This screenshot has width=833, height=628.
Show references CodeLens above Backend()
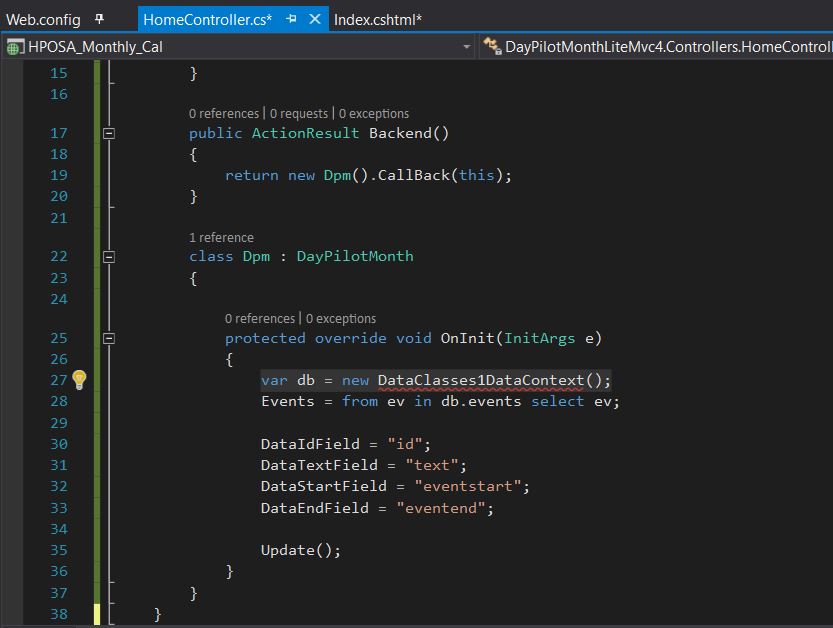point(224,114)
